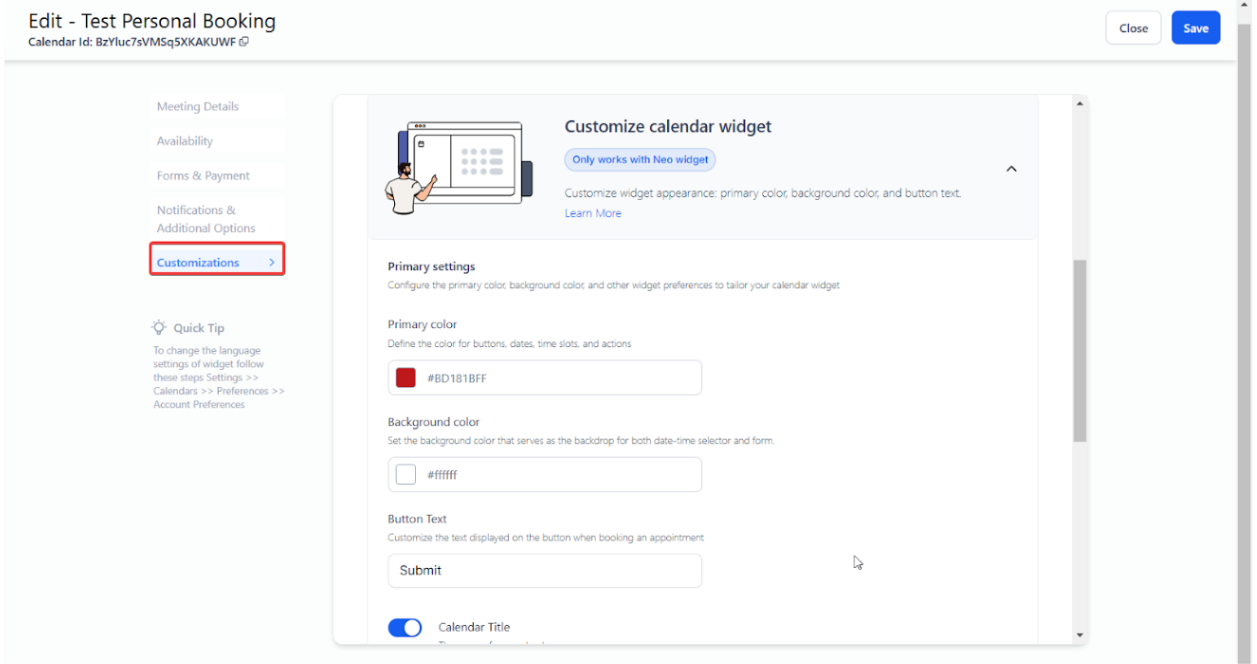Click the Save button
1257x664 pixels.
coord(1196,28)
